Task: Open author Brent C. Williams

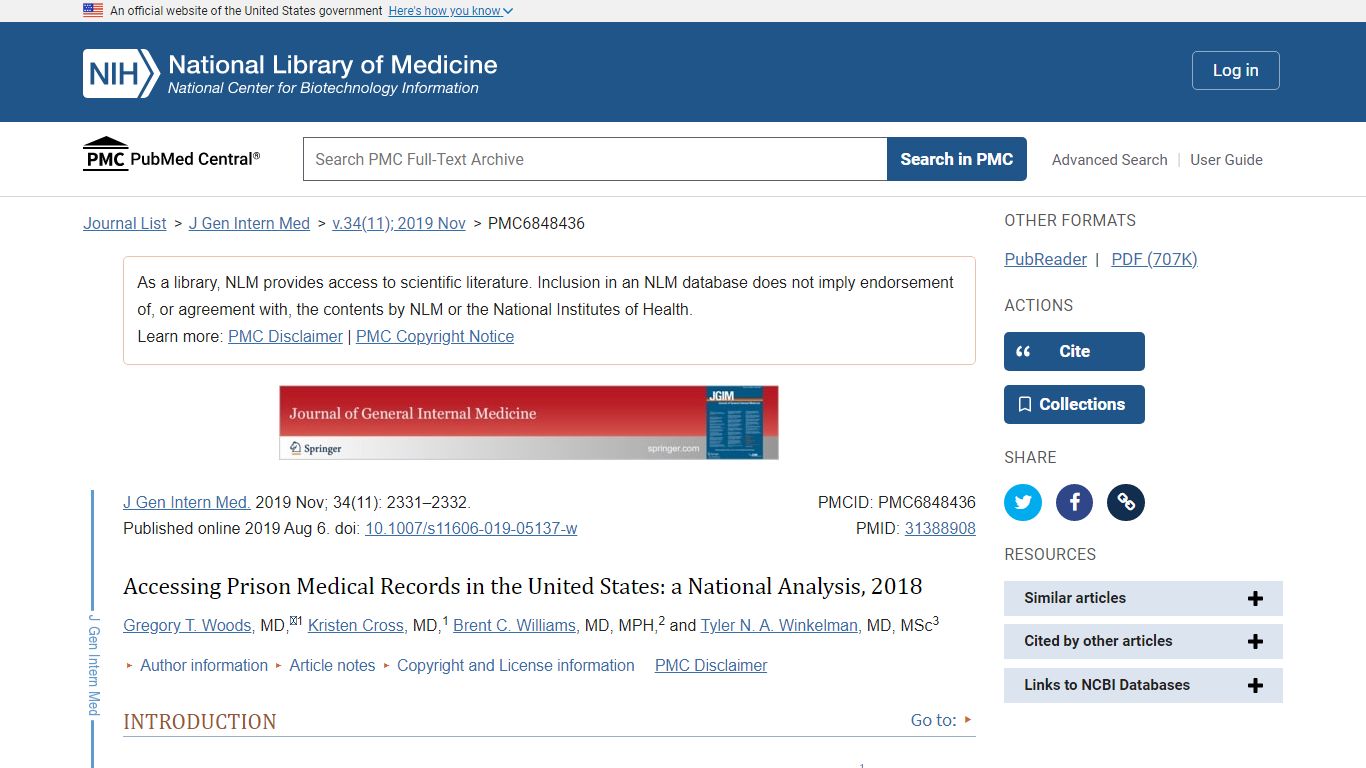Action: tap(514, 625)
